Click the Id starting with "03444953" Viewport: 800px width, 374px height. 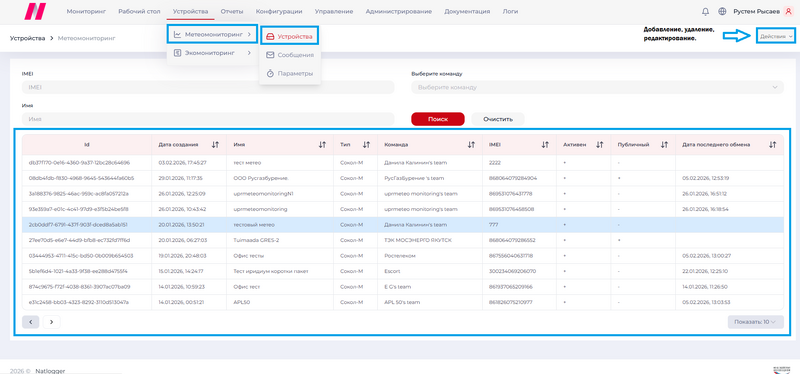point(87,256)
